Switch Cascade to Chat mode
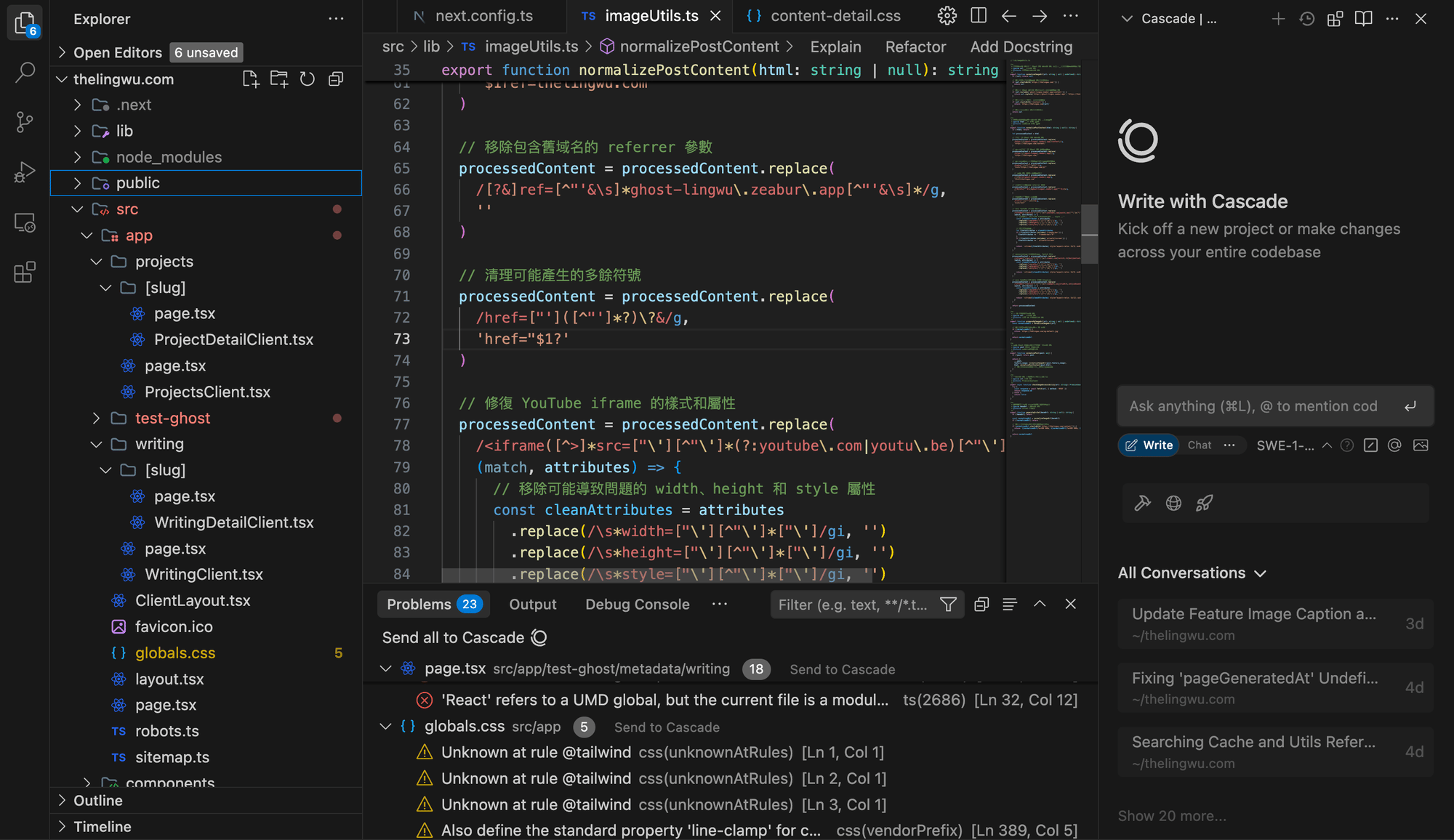Screen dimensions: 1454x840 point(1200,445)
